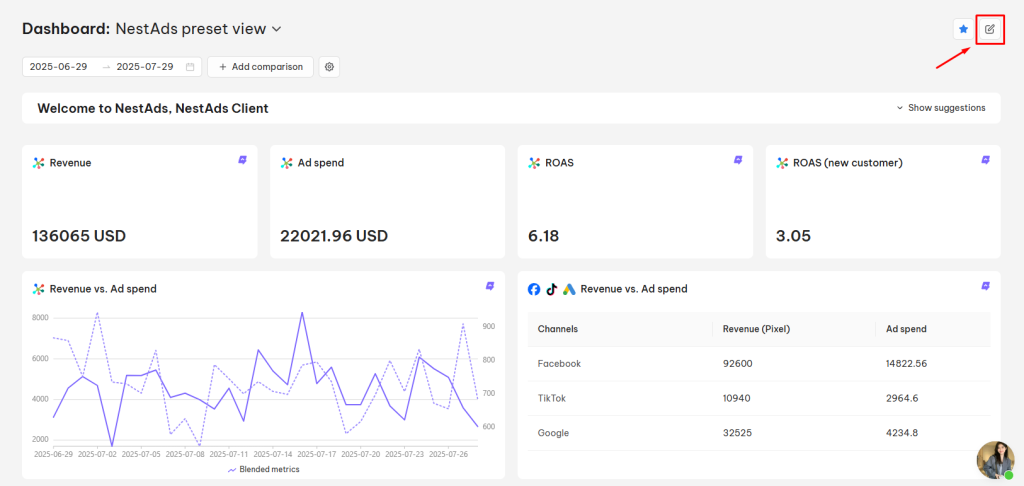1024x486 pixels.
Task: Click Facebook ad spend 14822.56
Action: 906,364
